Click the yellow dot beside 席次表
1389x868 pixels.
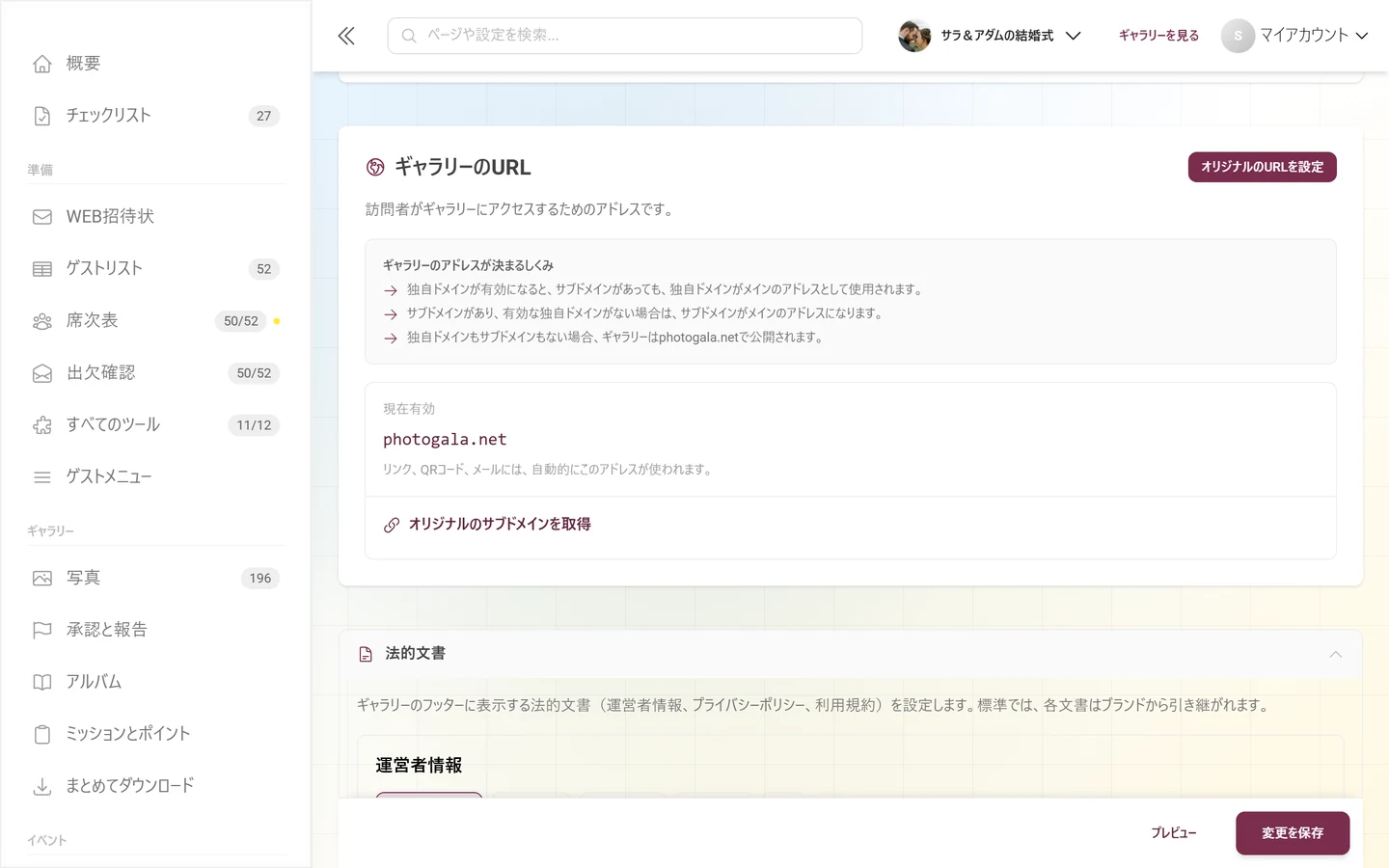point(277,321)
